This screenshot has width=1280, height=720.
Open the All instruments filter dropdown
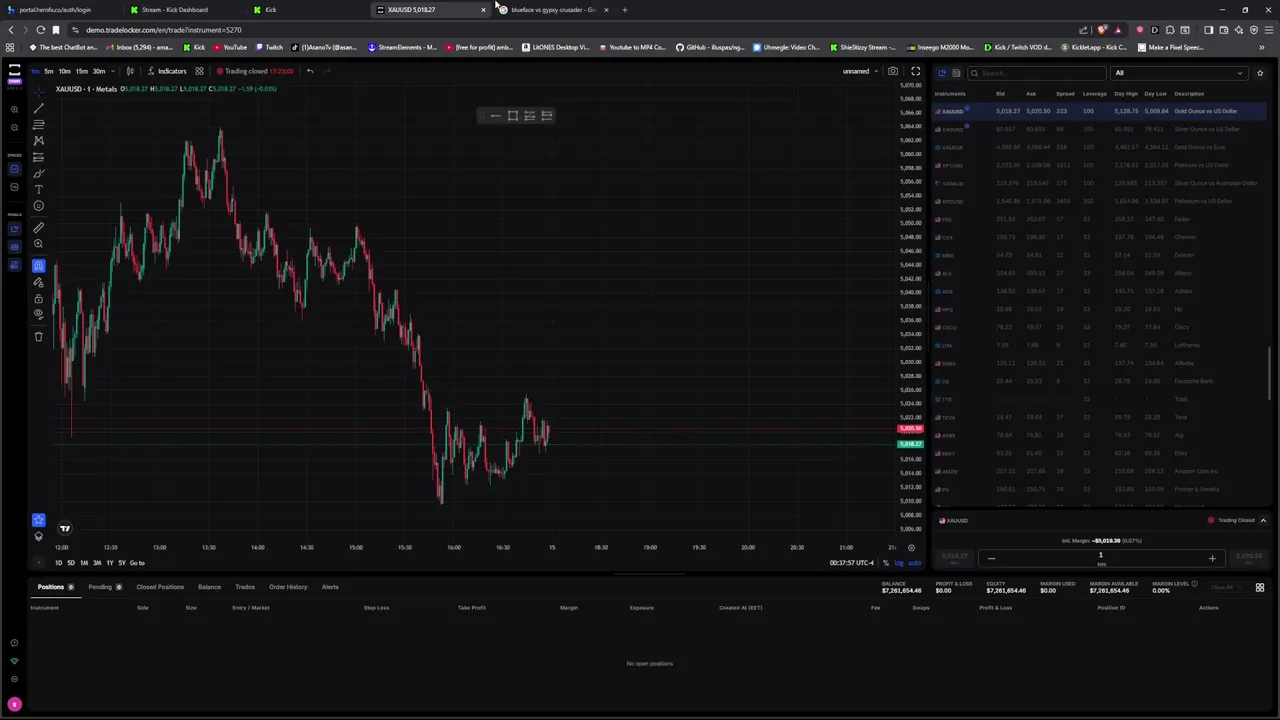(1179, 73)
